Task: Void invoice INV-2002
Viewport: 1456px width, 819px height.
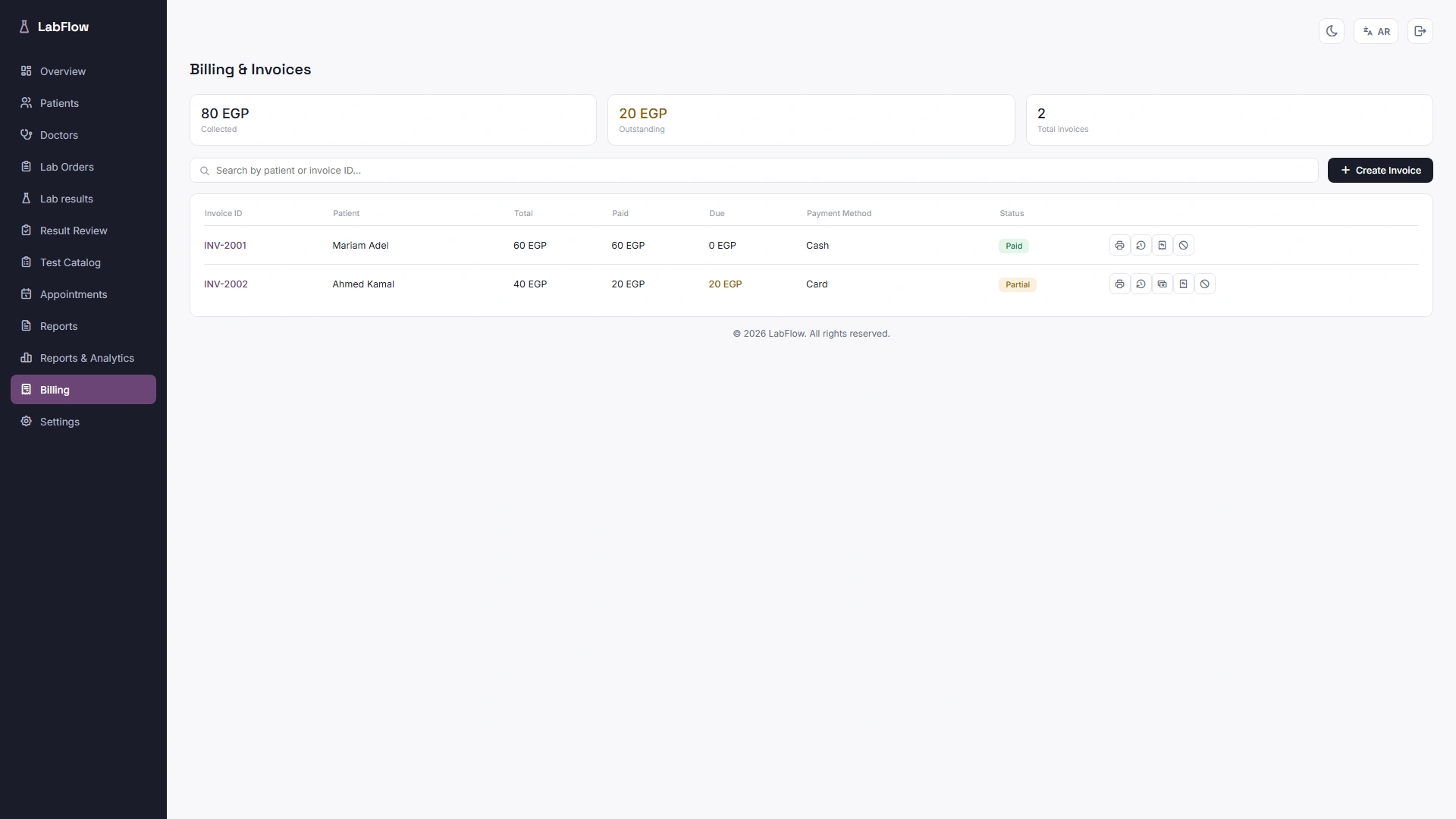Action: 1204,284
